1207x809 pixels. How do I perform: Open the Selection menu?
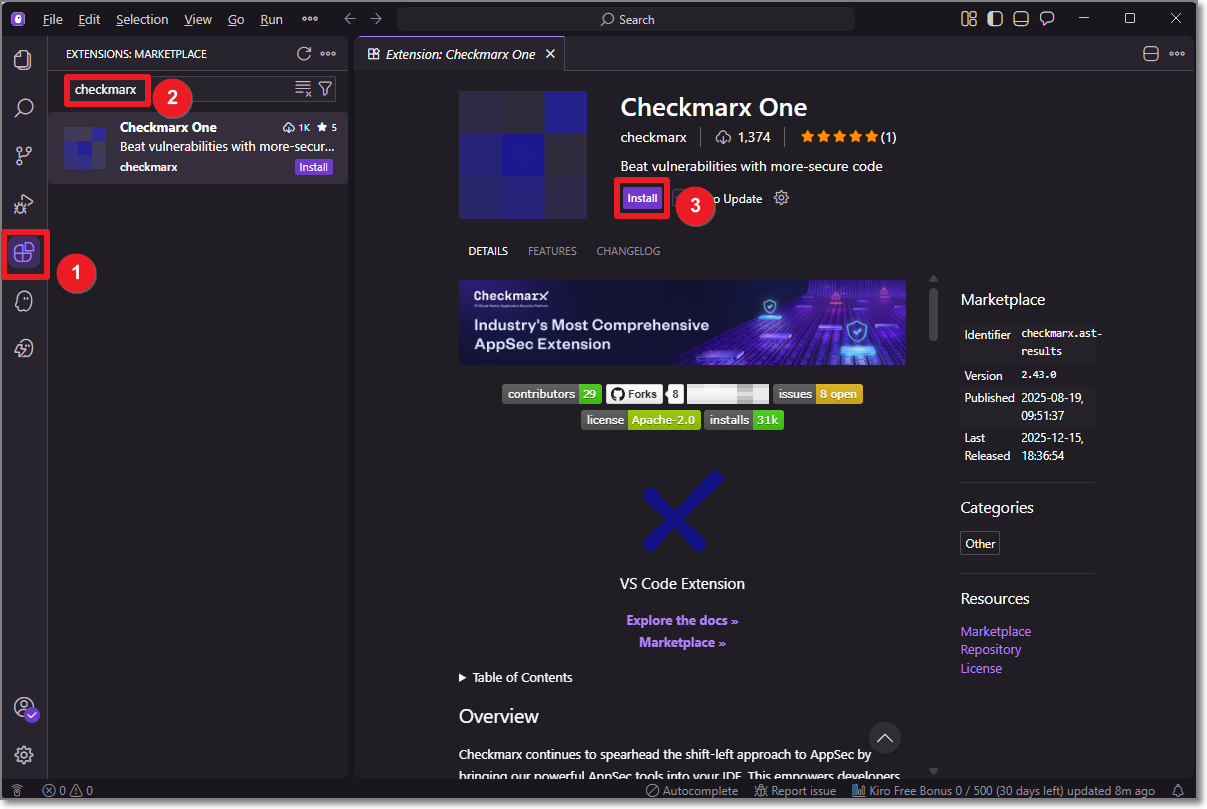(x=142, y=19)
